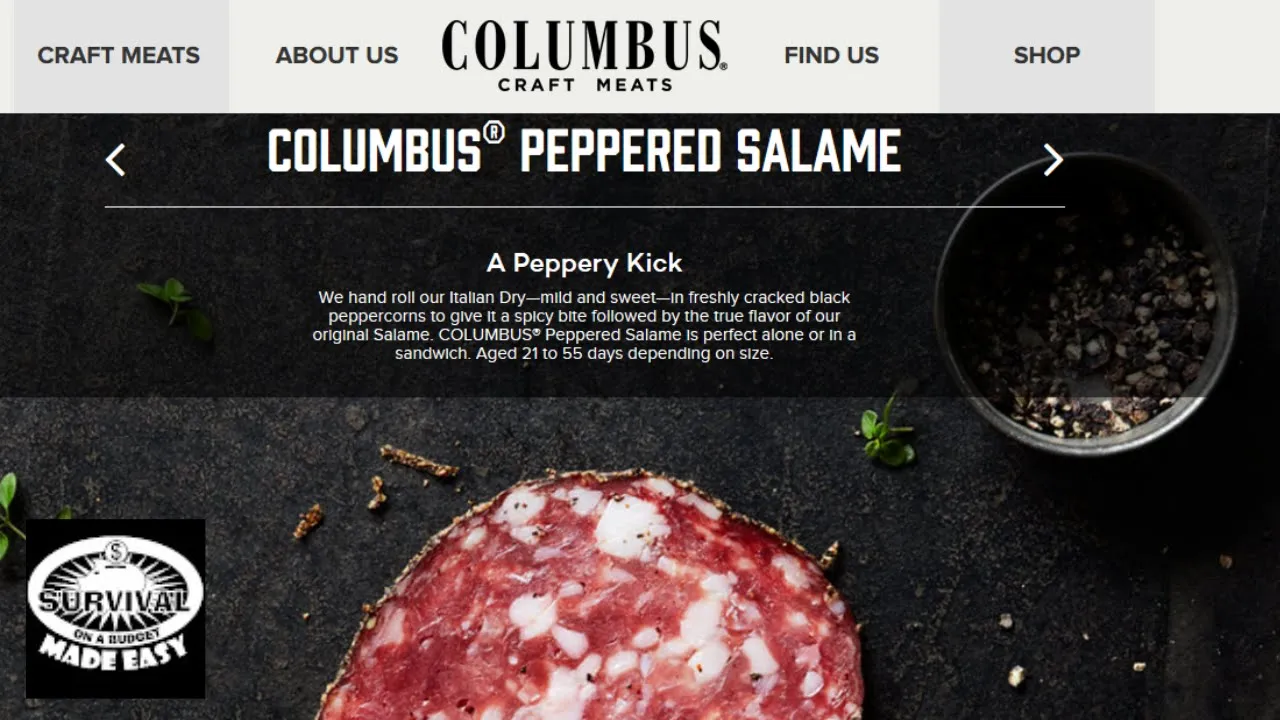Click the bowl of cracked peppercorns
1280x720 pixels.
1086,304
